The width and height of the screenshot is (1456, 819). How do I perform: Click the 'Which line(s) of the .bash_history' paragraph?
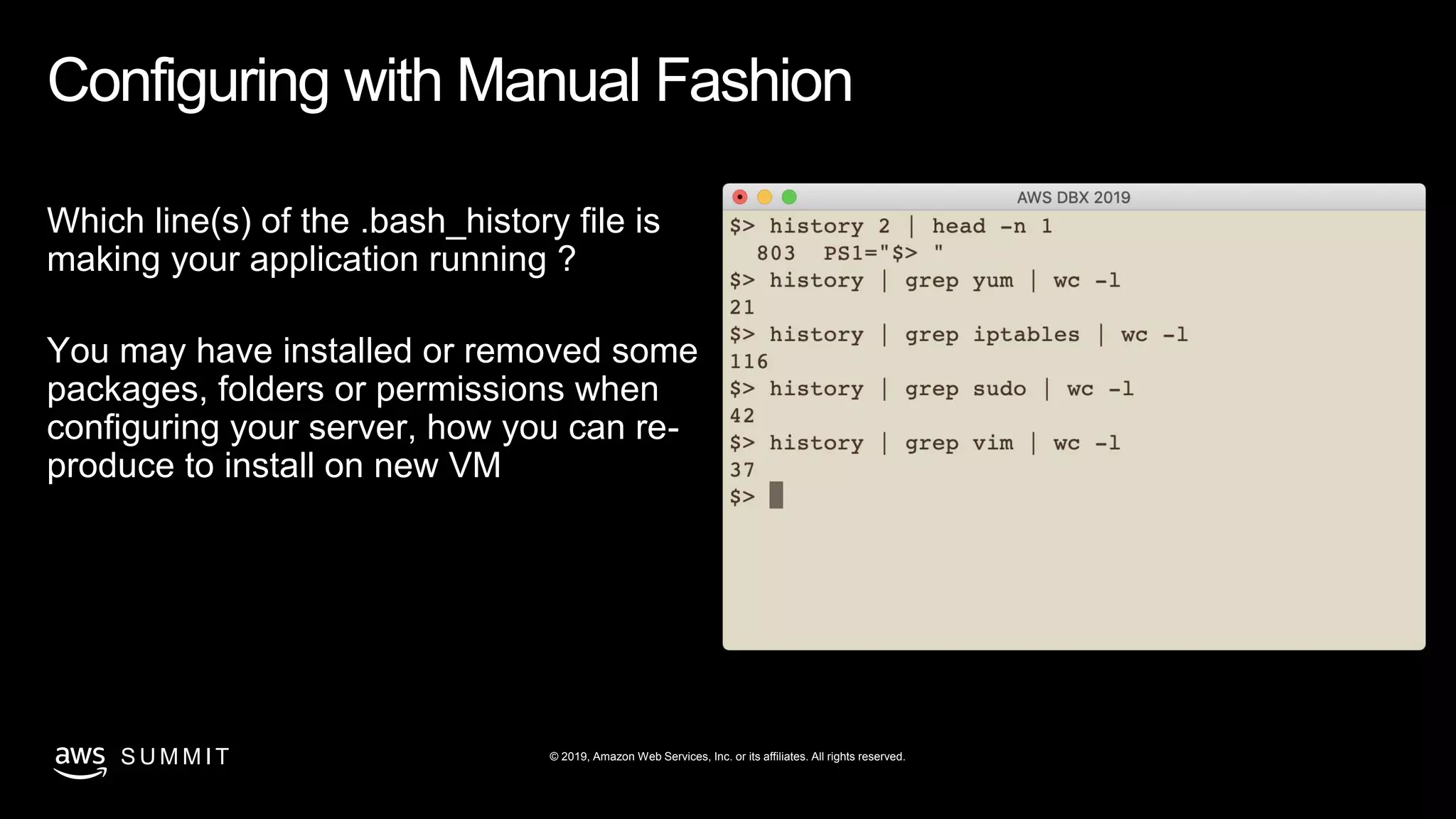[353, 240]
